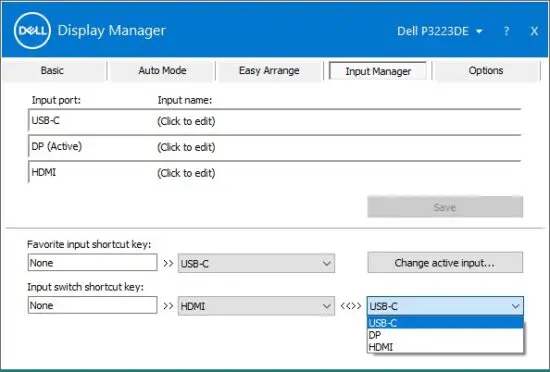Viewport: 550px width, 372px height.
Task: Select the Input Manager tab
Action: click(x=378, y=71)
